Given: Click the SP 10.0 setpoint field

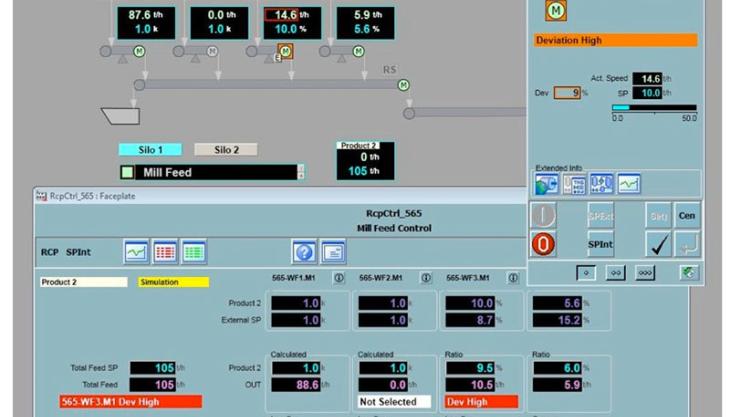Looking at the screenshot, I should coord(647,93).
